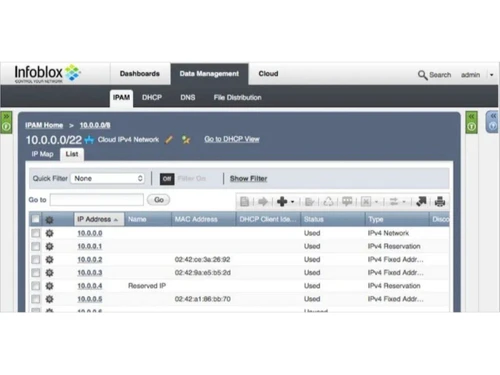
Task: Open the convert icon's dropdown arrow
Action: point(404,202)
